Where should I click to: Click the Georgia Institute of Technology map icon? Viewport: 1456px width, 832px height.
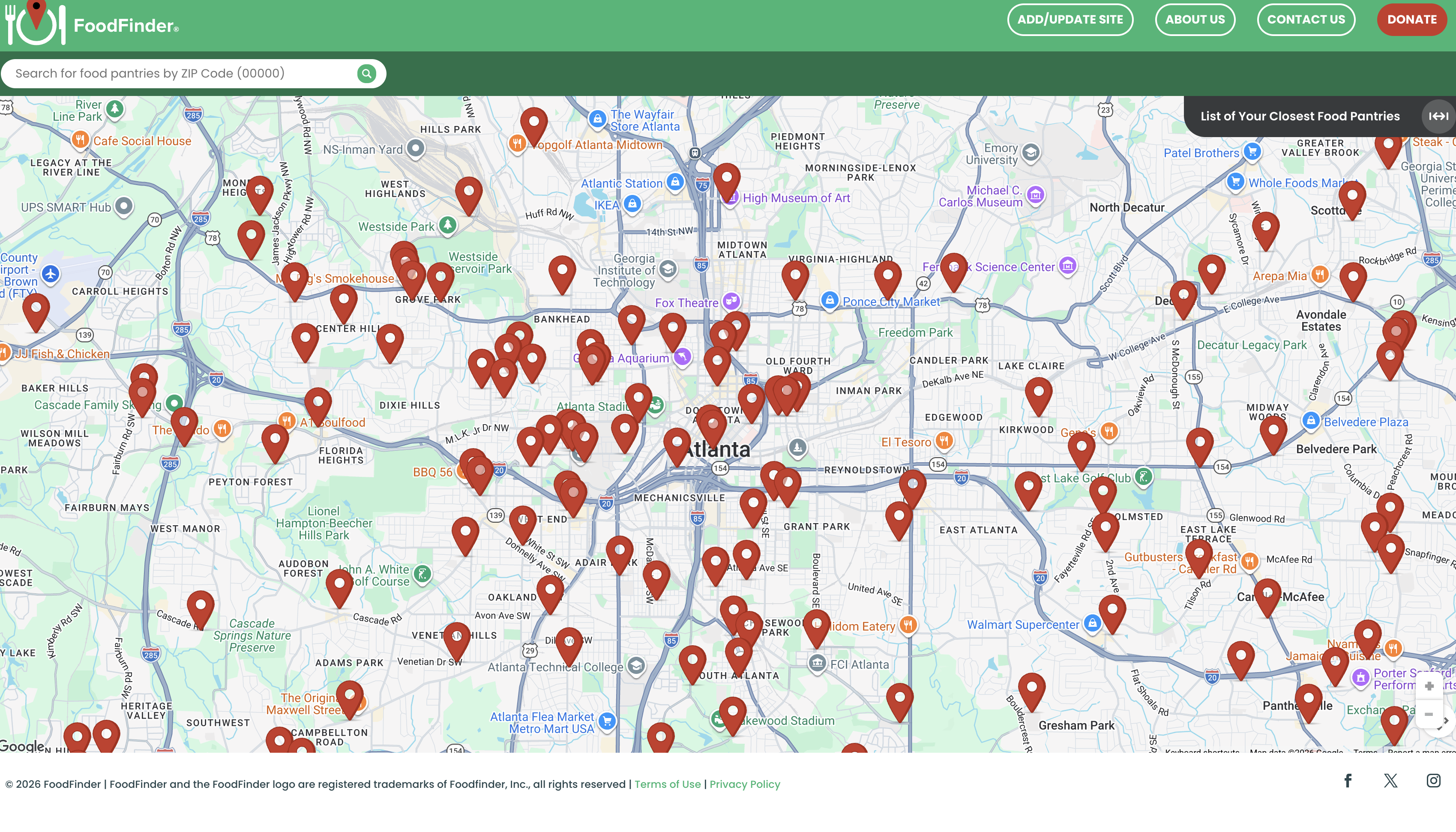pyautogui.click(x=668, y=269)
